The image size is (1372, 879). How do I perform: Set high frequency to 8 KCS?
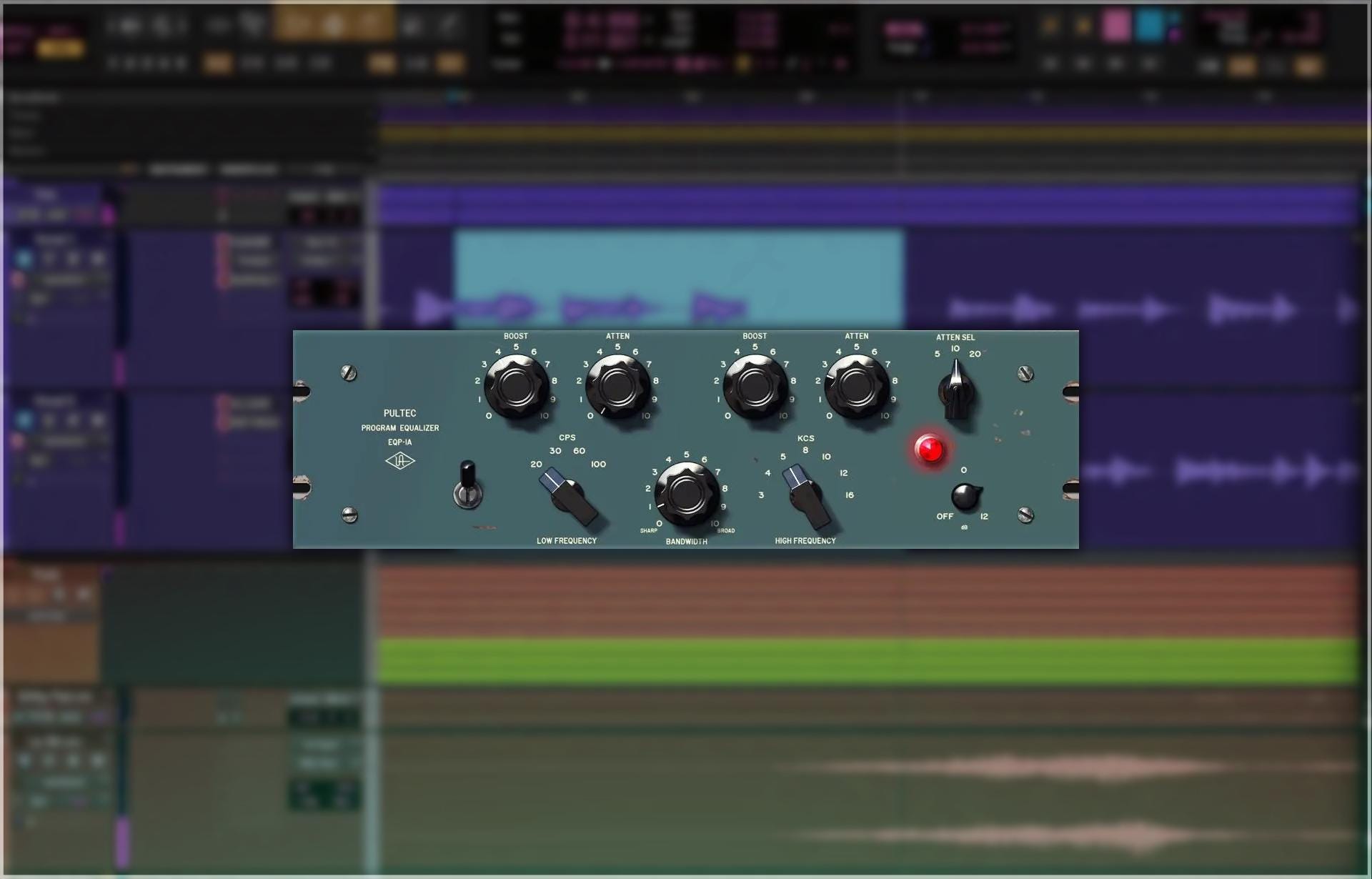[805, 450]
